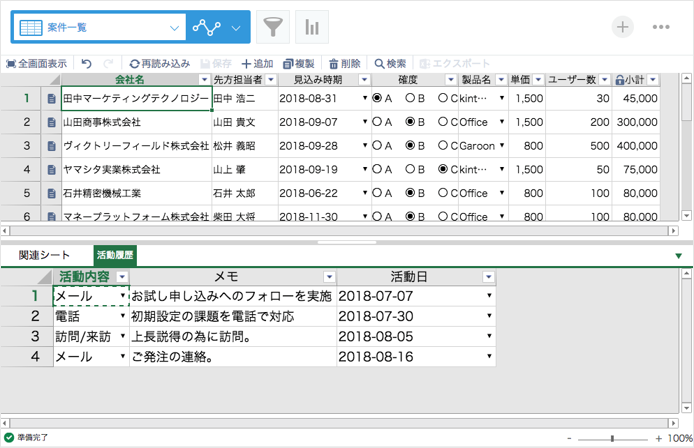
Task: Open the three-dots more options menu
Action: pyautogui.click(x=661, y=27)
